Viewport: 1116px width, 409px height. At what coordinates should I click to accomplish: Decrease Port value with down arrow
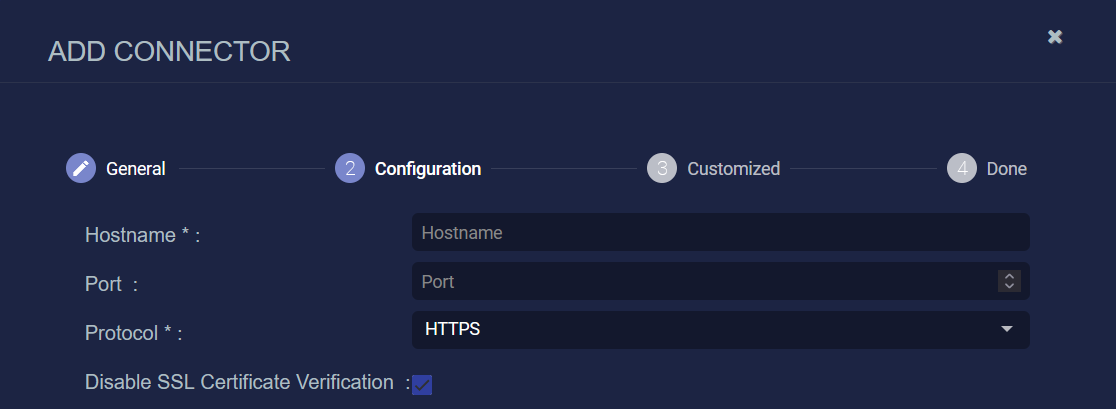1009,287
